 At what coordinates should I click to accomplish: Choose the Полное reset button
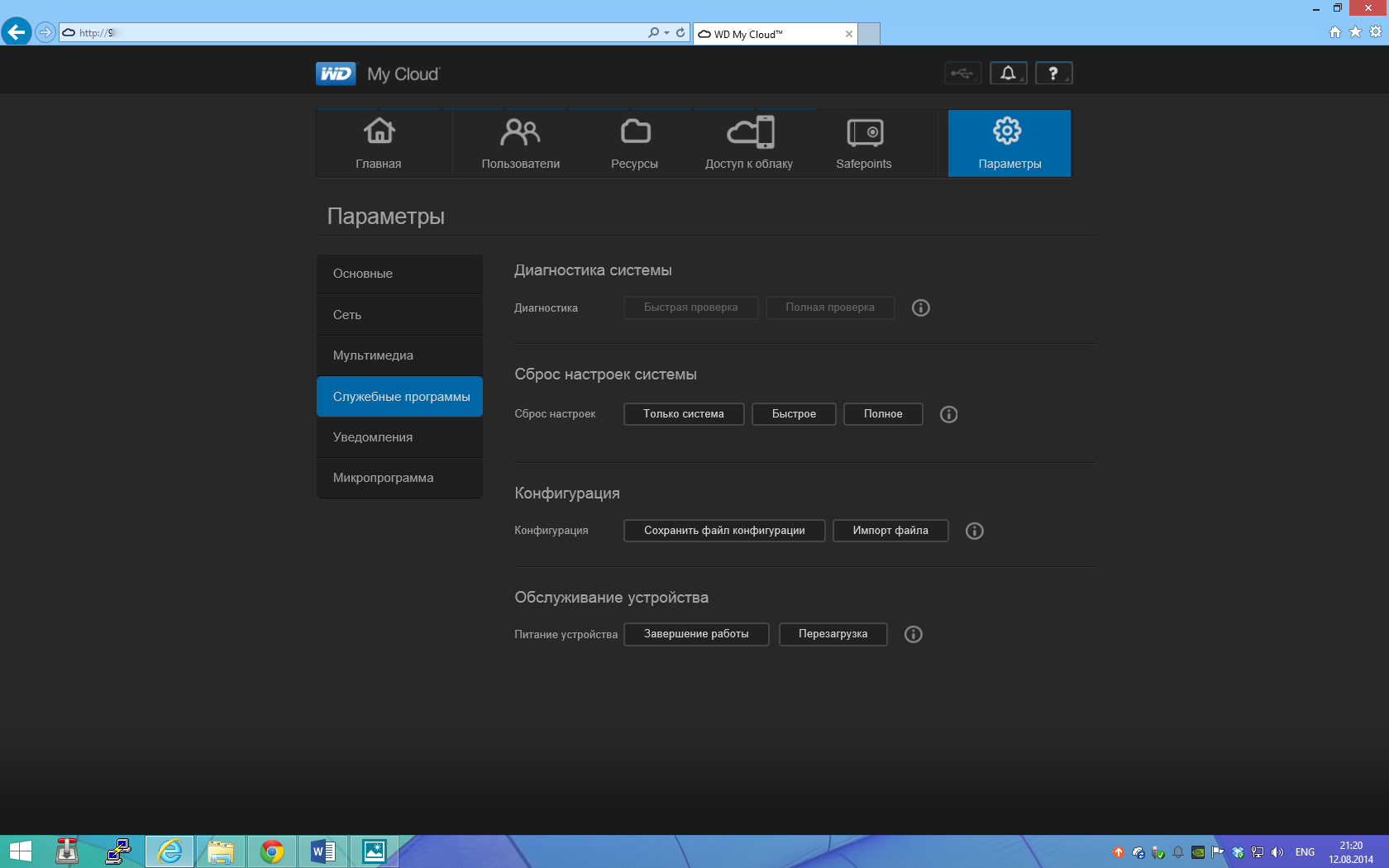tap(883, 414)
